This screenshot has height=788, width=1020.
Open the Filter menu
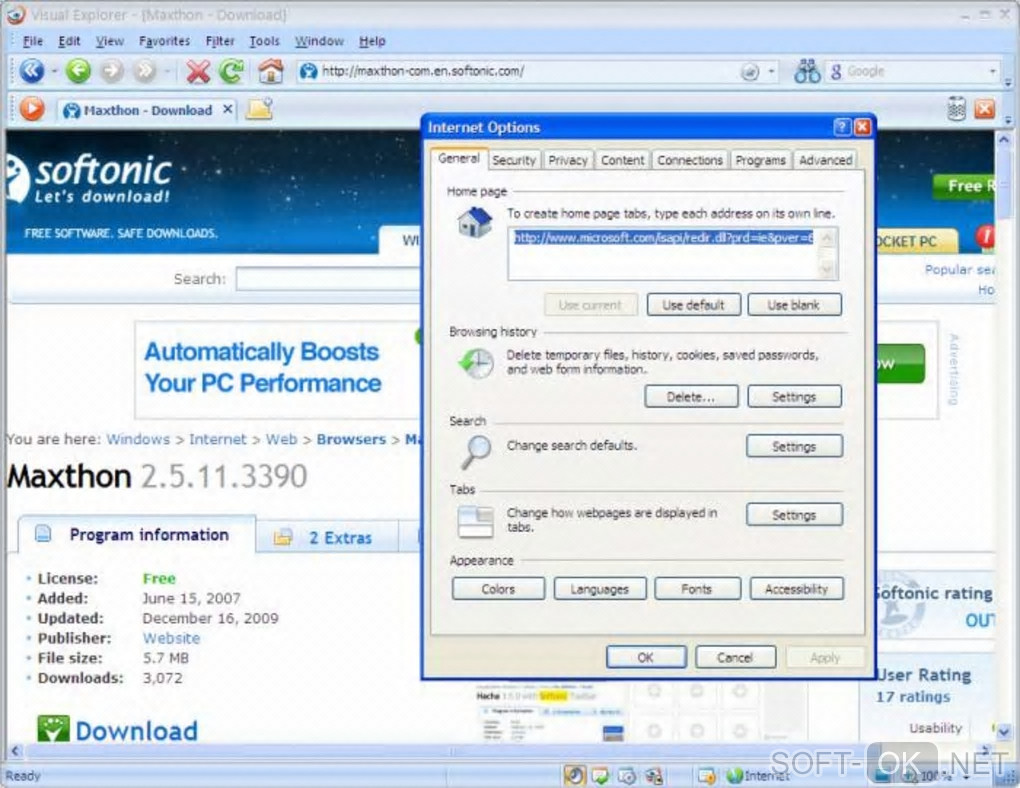tap(220, 41)
